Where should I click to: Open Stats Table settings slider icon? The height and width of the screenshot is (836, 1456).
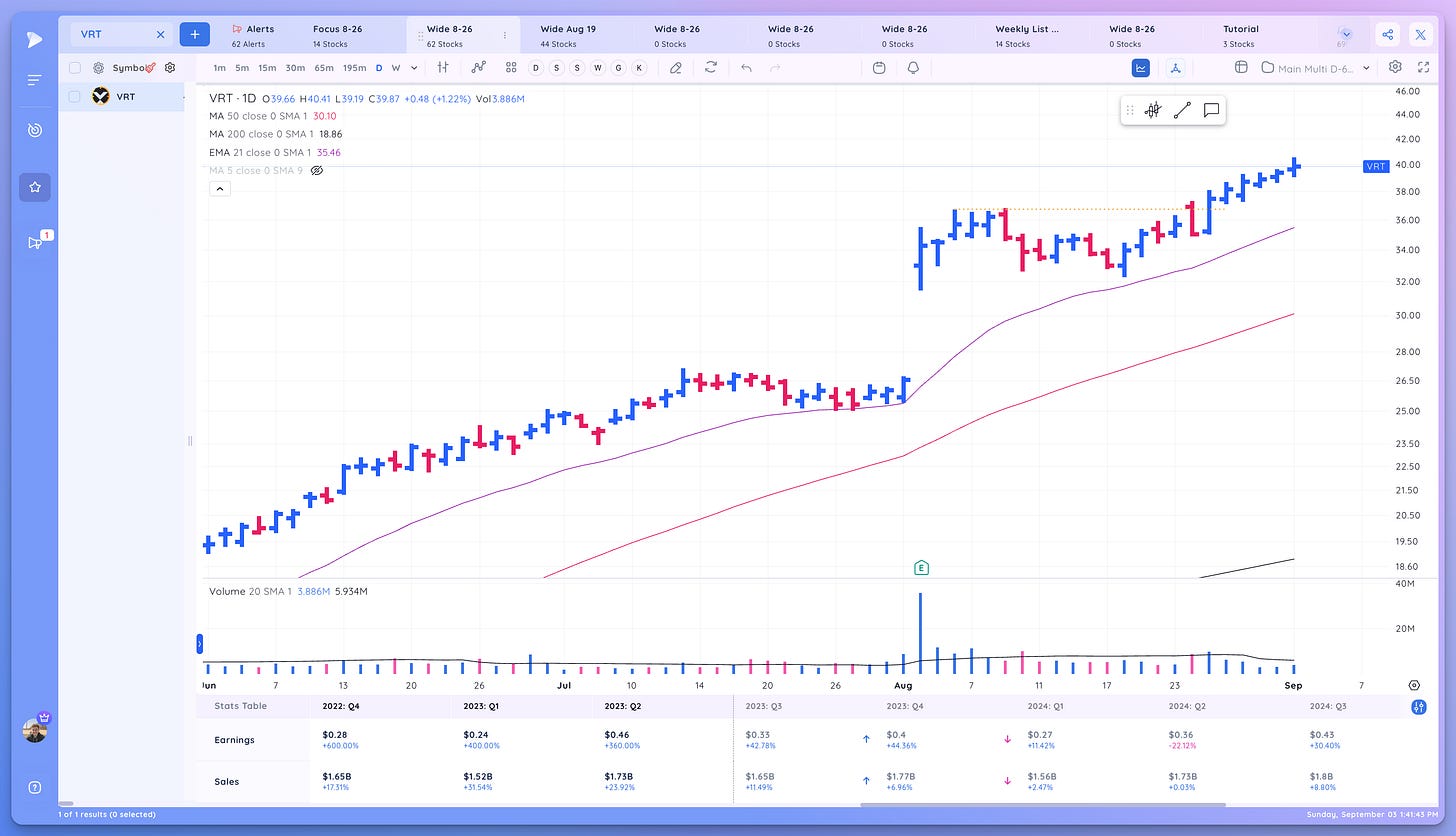coord(1419,707)
